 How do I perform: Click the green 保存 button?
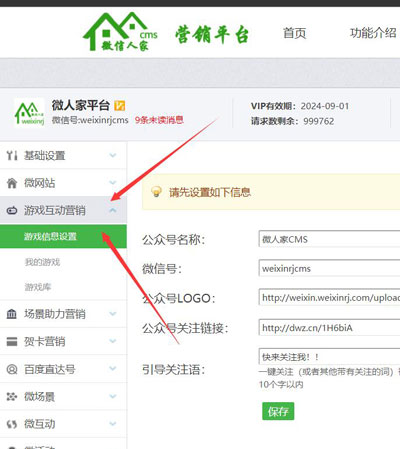coord(278,411)
